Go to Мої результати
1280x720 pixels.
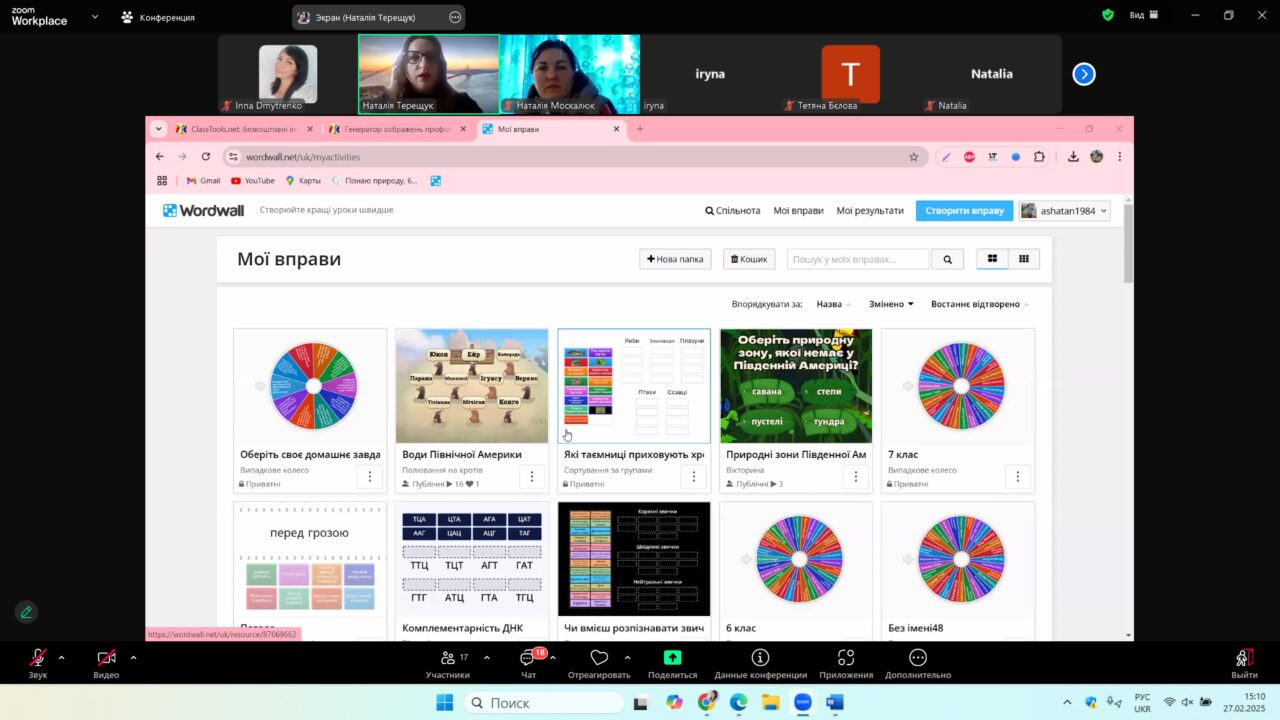tap(870, 211)
